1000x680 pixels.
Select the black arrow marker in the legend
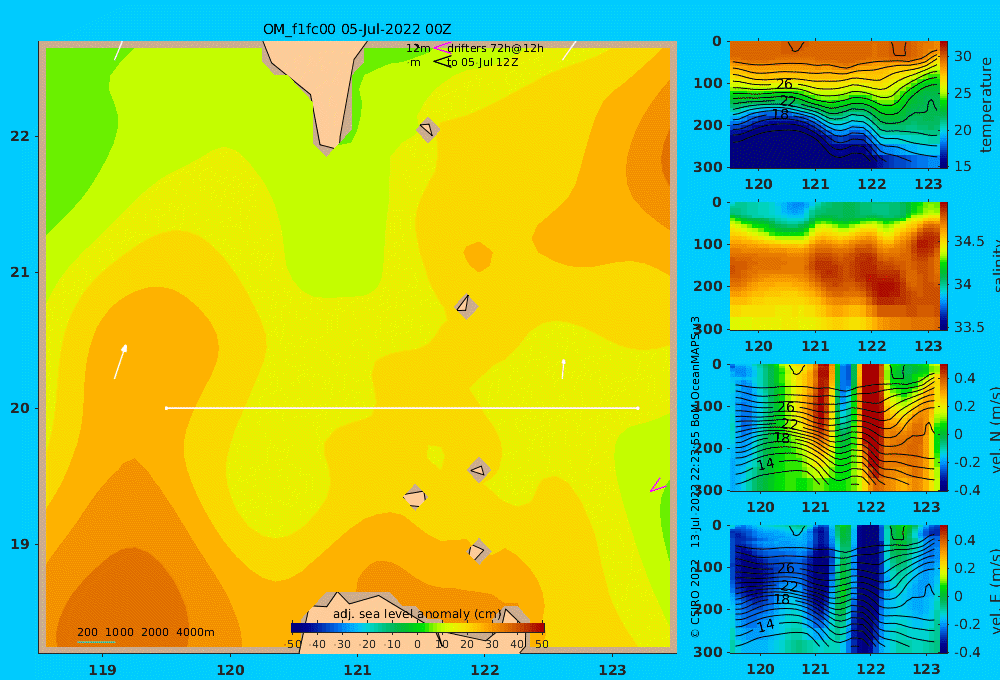click(441, 62)
